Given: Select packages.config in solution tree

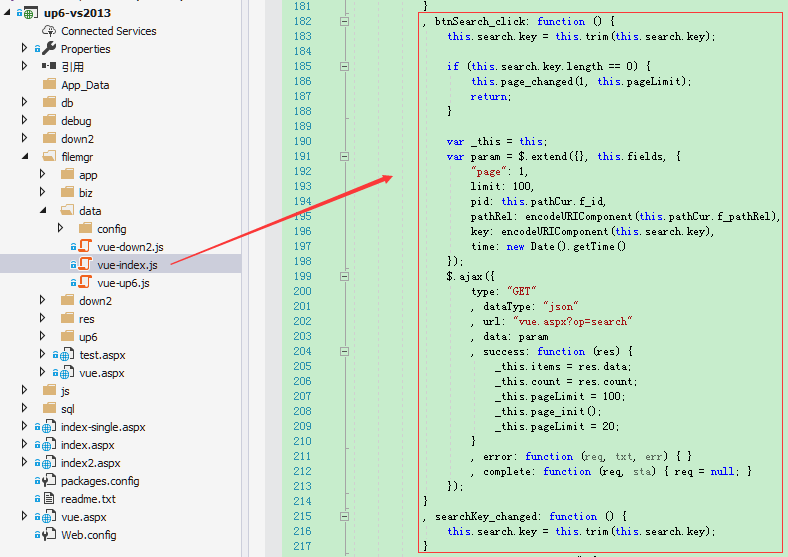Looking at the screenshot, I should [x=100, y=481].
